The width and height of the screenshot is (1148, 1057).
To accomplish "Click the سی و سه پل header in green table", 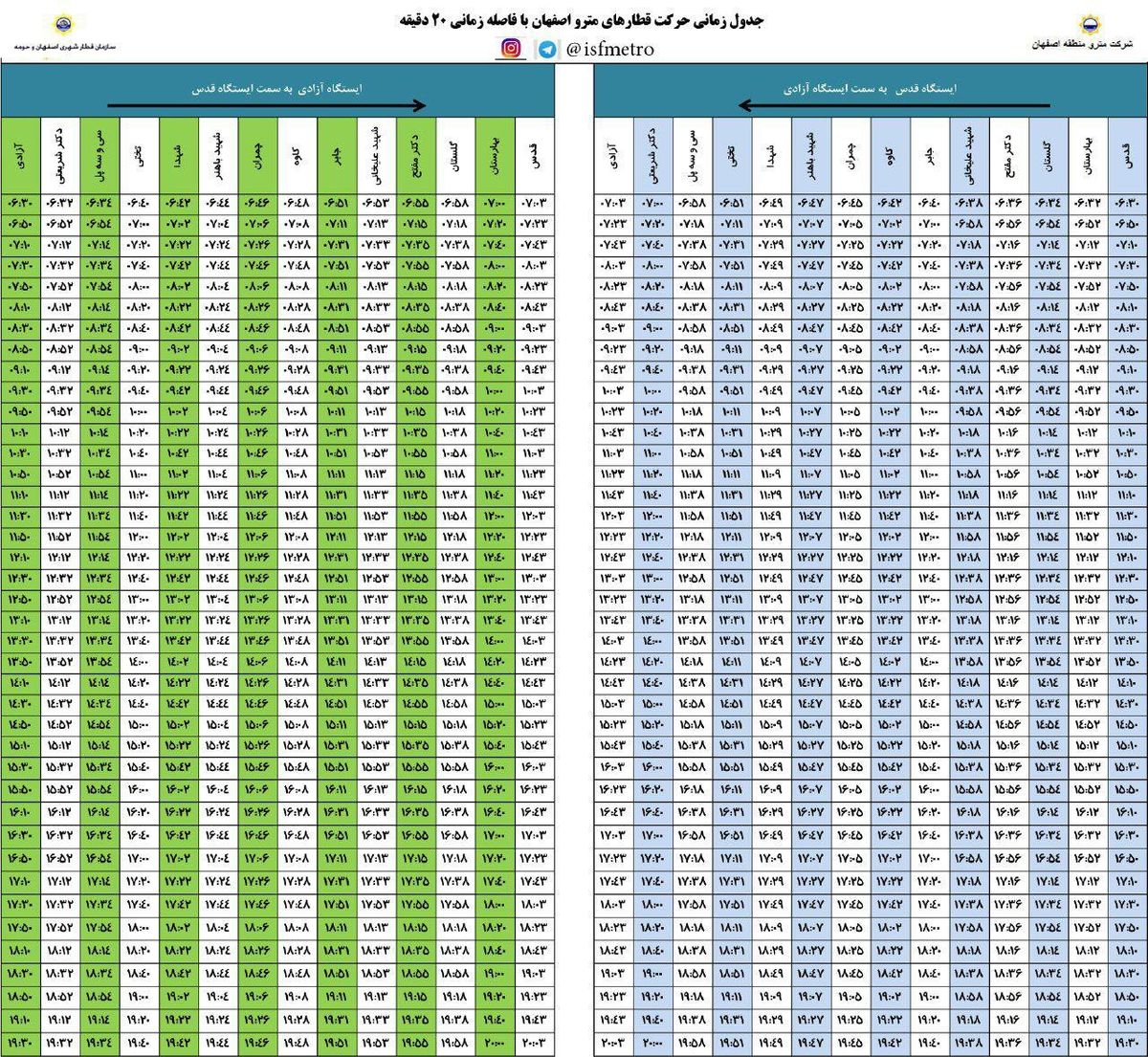I will (x=99, y=153).
